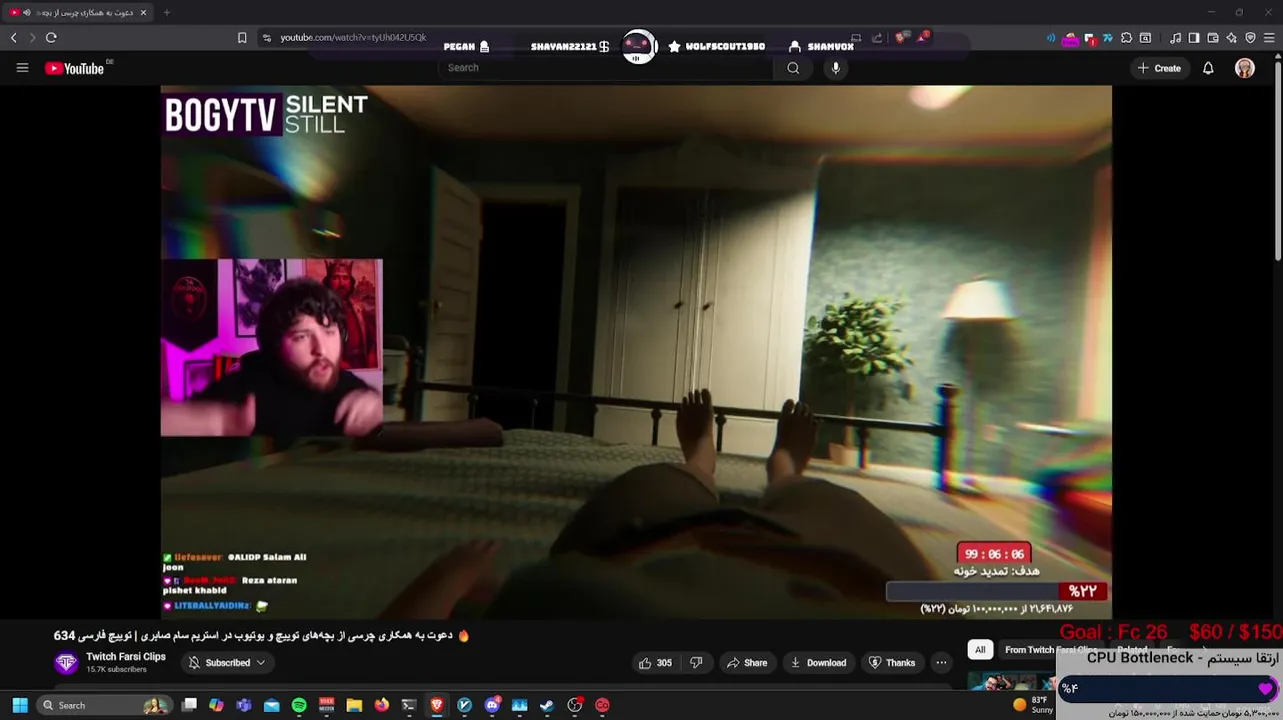Screen dimensions: 1283x720
Task: Open Firefox from the taskbar
Action: 382,705
